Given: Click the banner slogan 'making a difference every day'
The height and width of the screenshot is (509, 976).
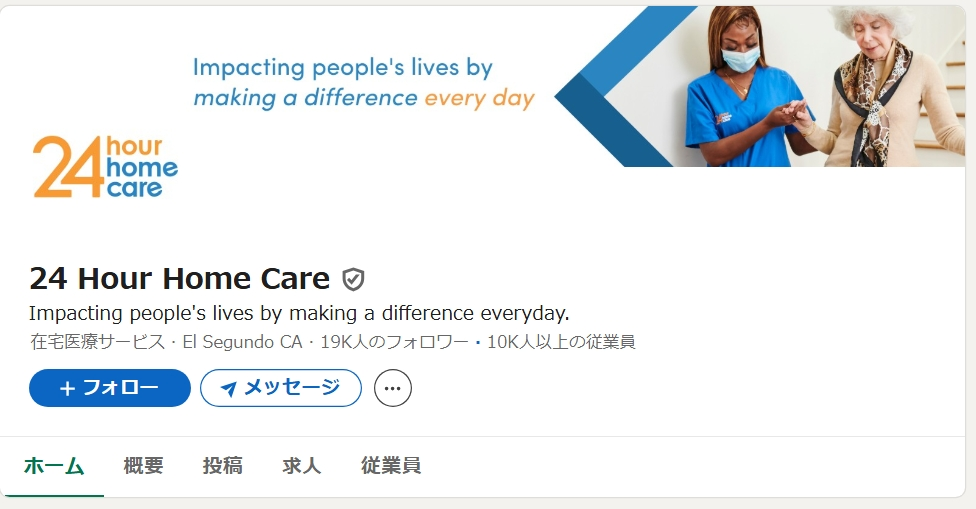Looking at the screenshot, I should 364,98.
